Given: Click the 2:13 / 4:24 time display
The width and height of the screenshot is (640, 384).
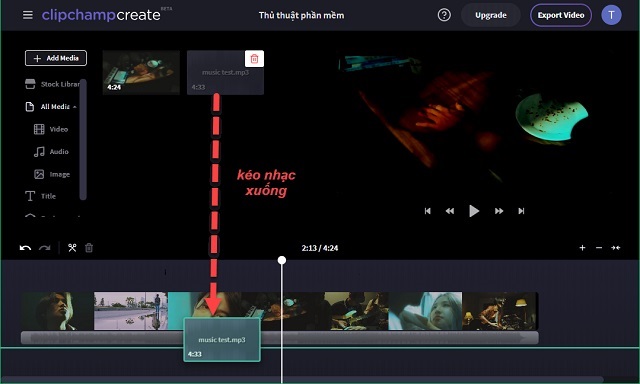Looking at the screenshot, I should [320, 248].
